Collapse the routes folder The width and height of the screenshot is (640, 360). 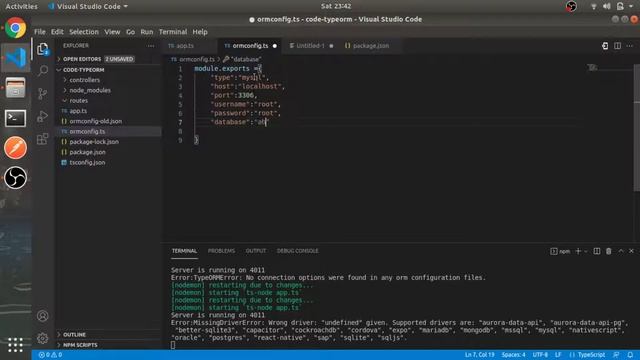click(78, 100)
